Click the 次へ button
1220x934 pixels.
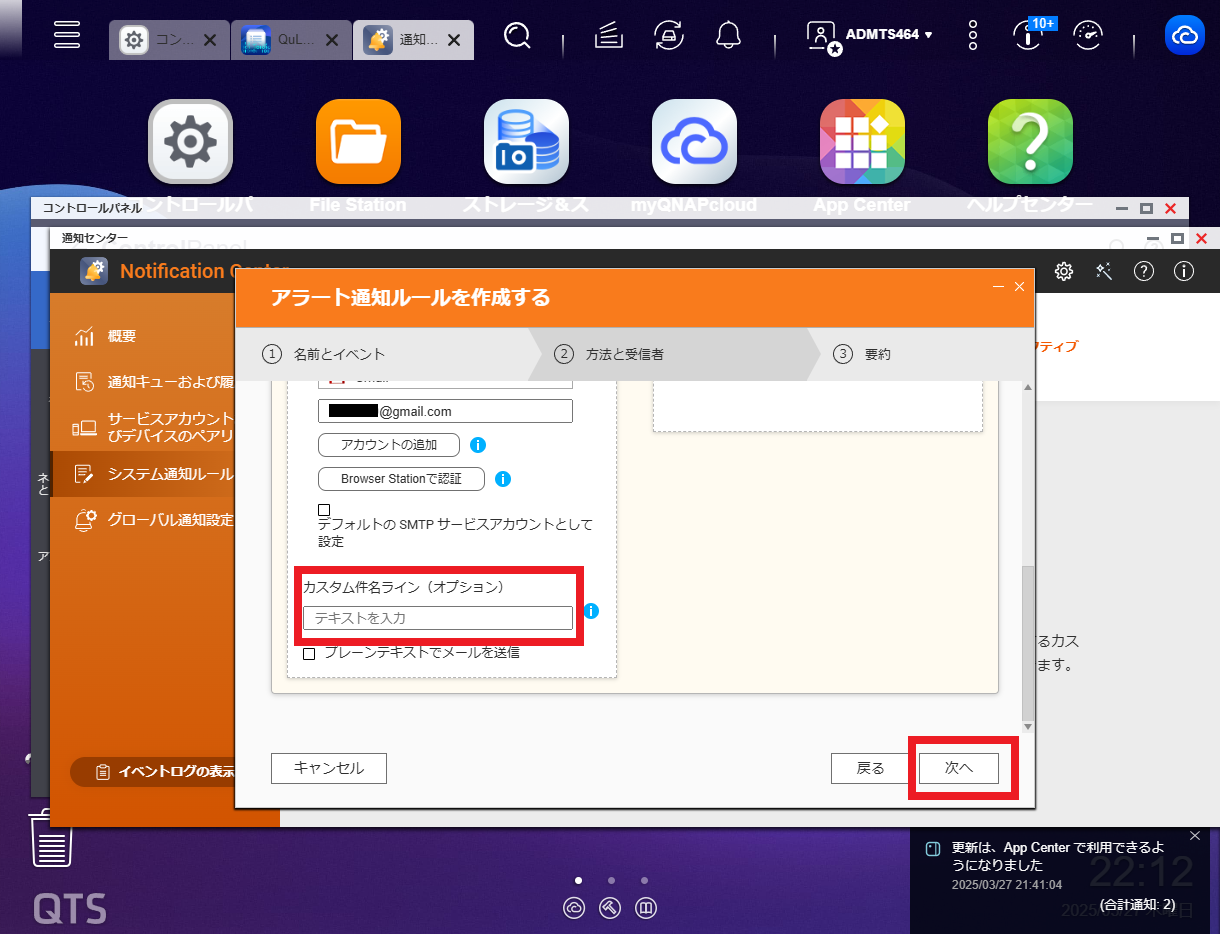coord(958,768)
